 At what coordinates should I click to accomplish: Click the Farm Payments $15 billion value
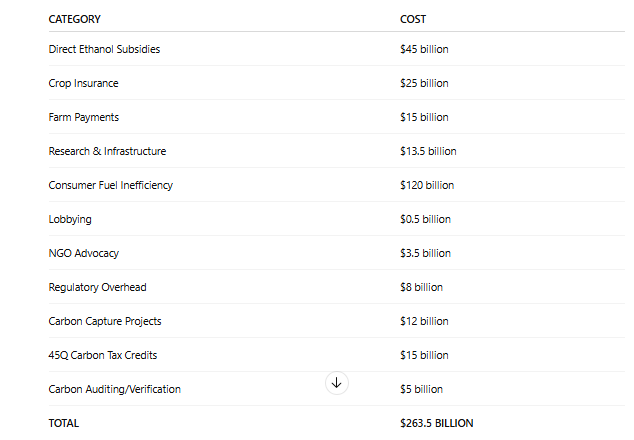pos(424,117)
